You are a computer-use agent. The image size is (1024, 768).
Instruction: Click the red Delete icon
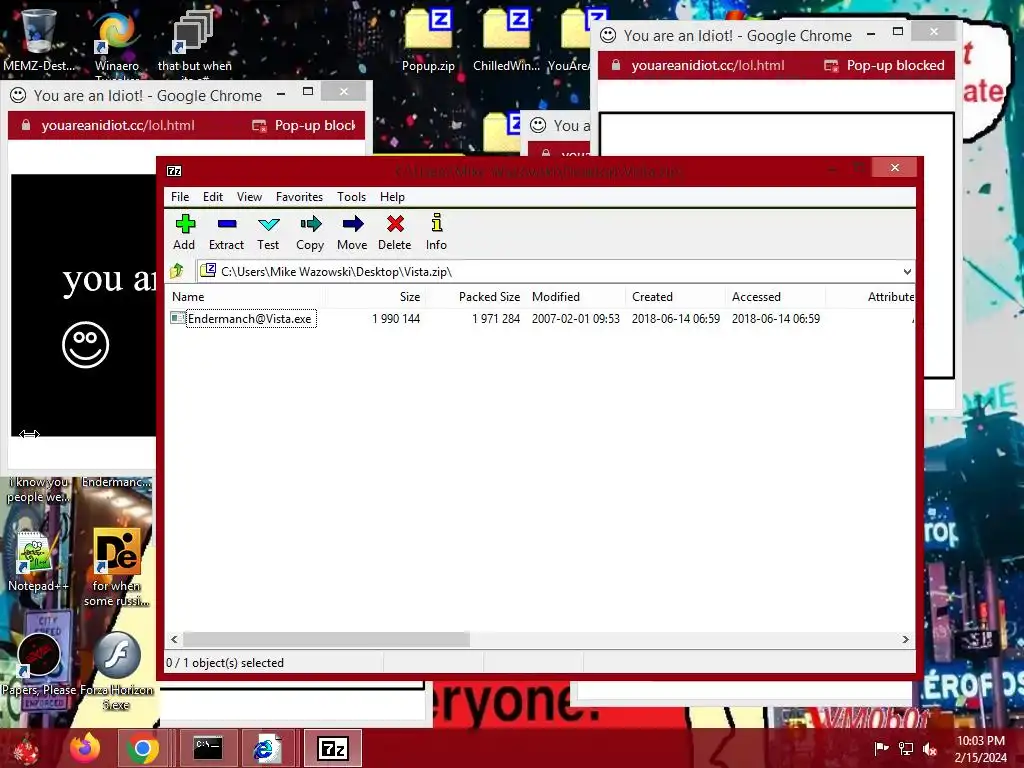click(x=394, y=232)
